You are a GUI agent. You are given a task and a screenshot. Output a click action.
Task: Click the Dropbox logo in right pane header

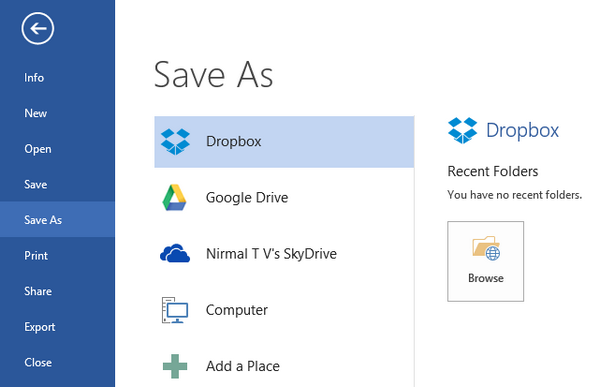[463, 131]
